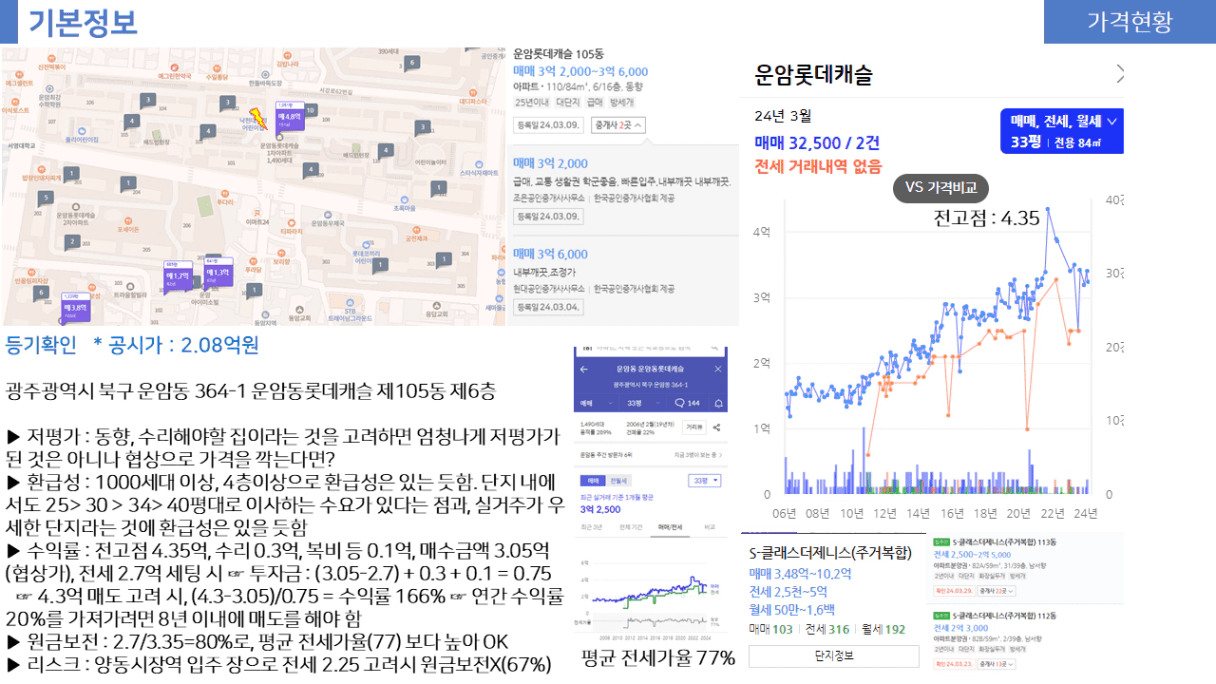Open the S-클래스더제니스 112동 listing

[x=1004, y=616]
